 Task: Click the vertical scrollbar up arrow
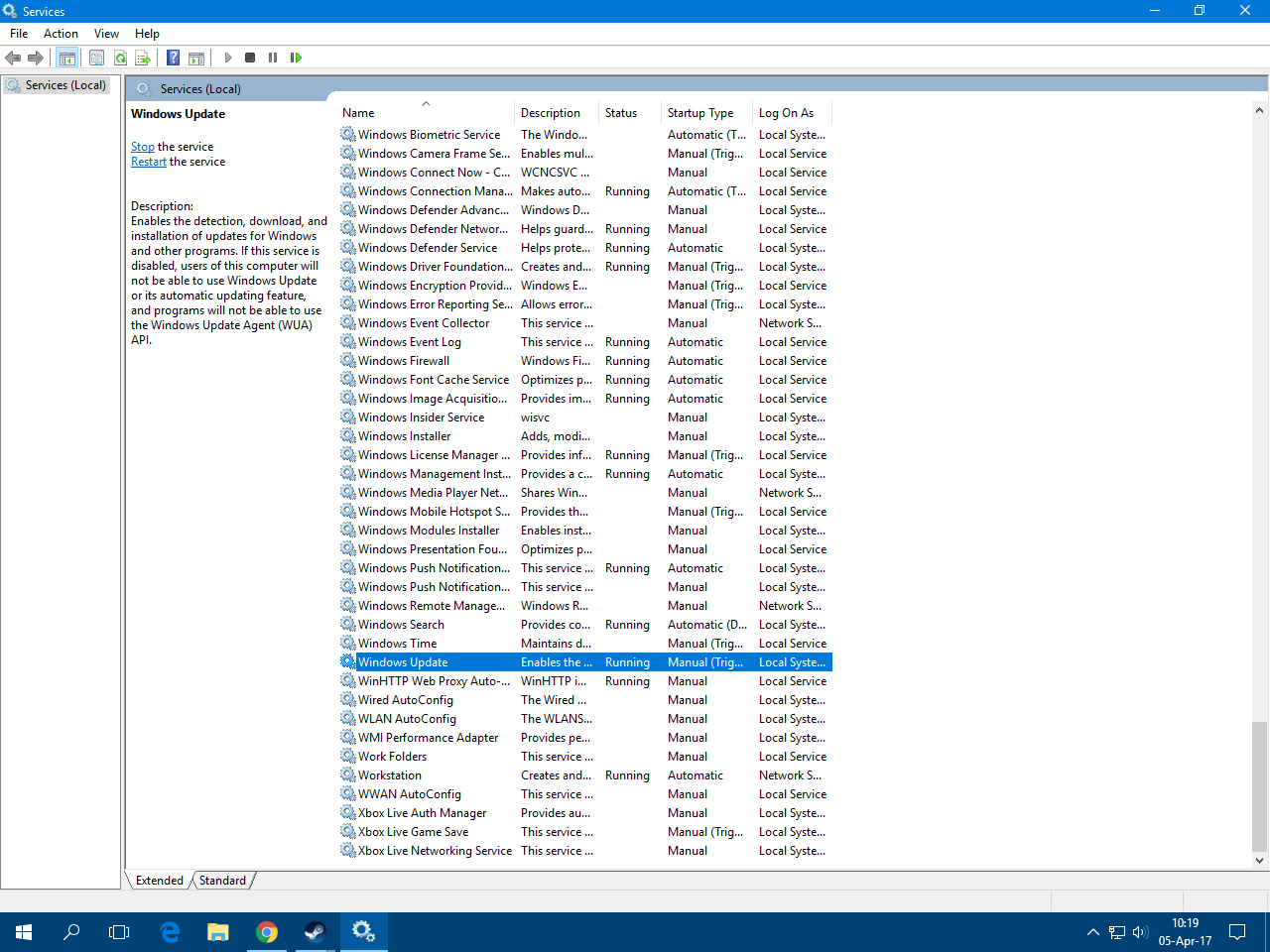pyautogui.click(x=1260, y=109)
